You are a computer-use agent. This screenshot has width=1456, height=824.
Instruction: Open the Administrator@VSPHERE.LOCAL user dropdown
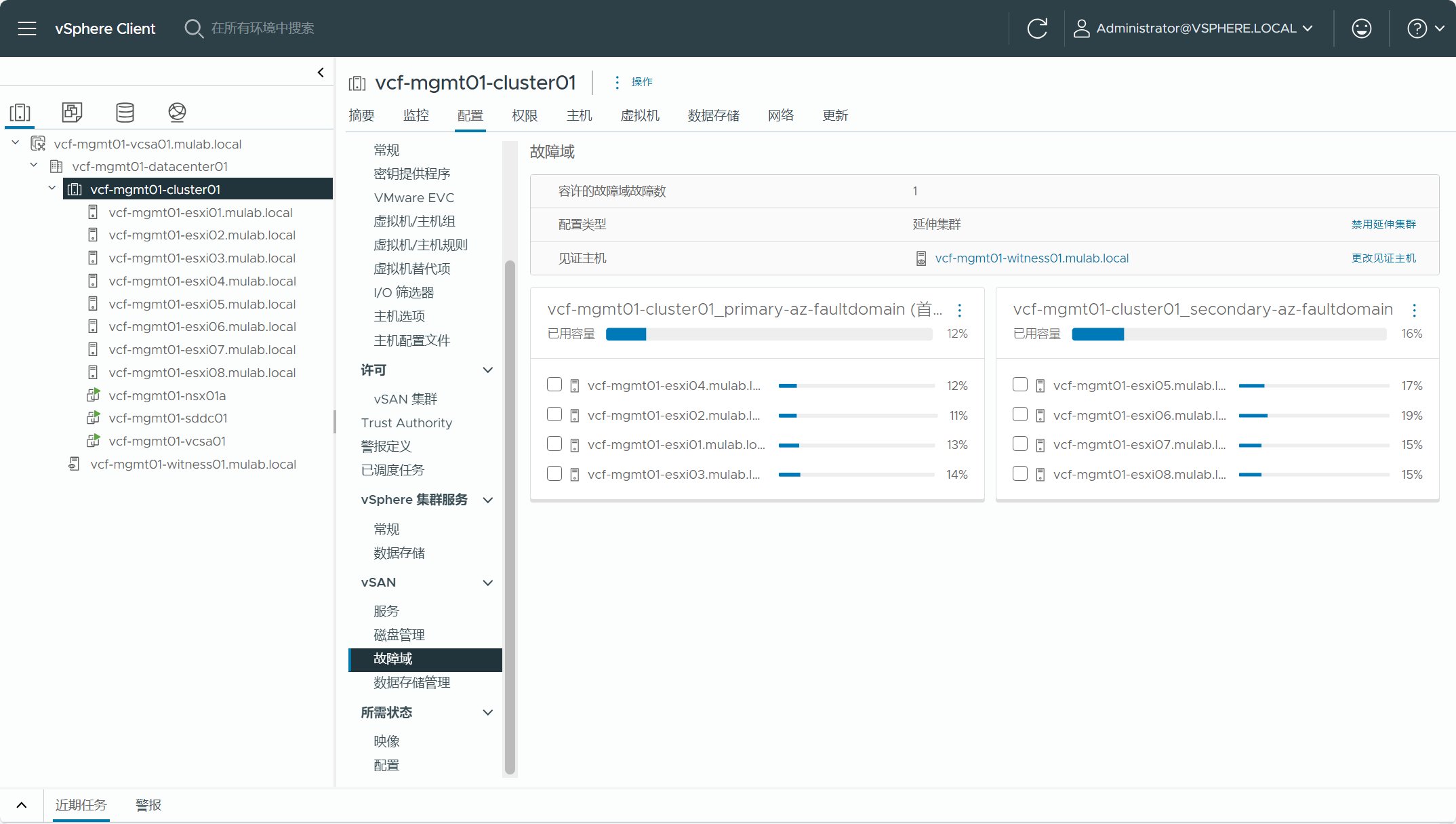click(1196, 28)
